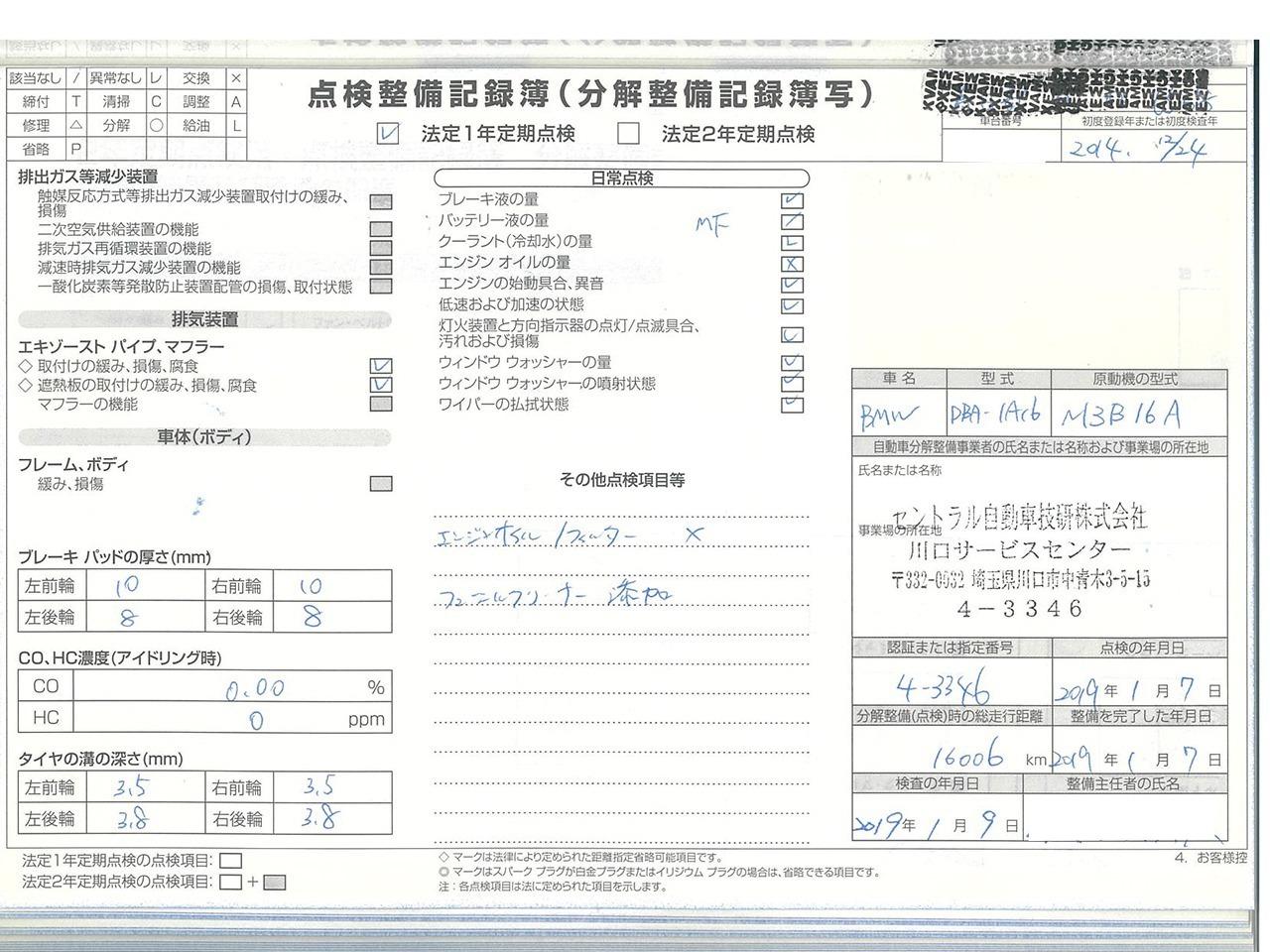Toggle the 灯火装置と方向指示器 checkbox

(792, 334)
